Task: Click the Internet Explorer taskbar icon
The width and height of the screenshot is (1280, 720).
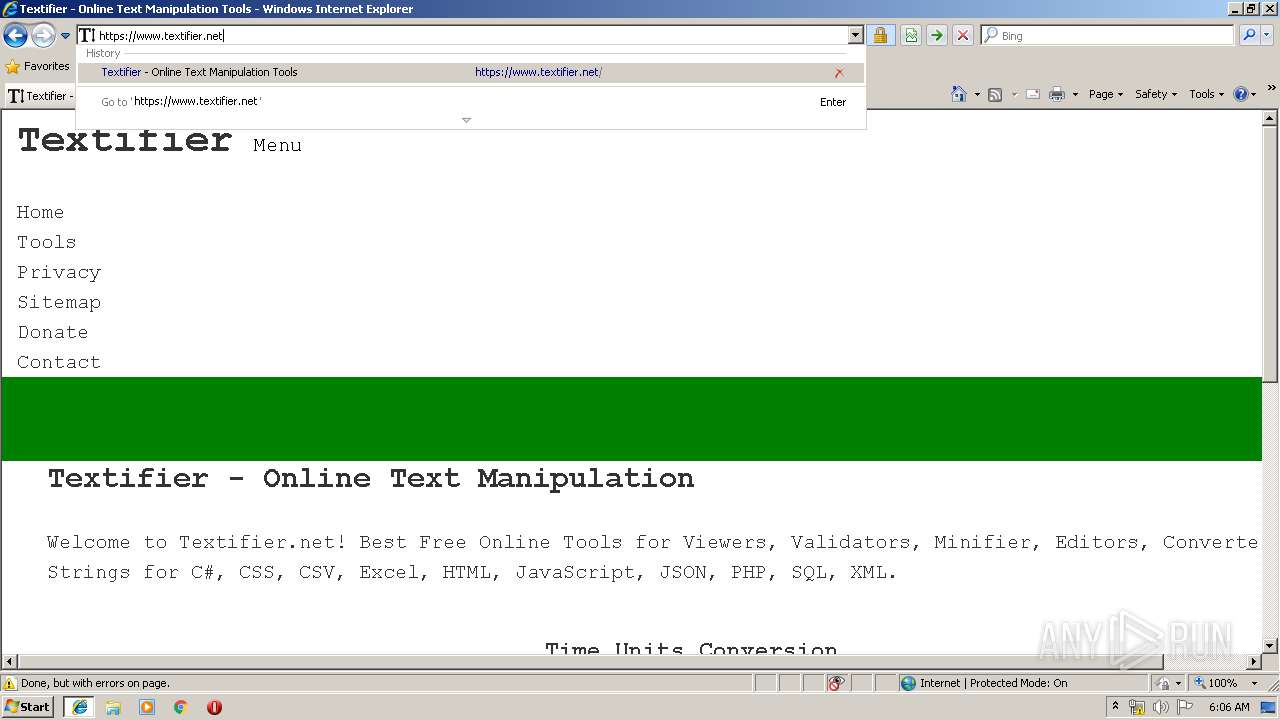Action: pyautogui.click(x=79, y=707)
